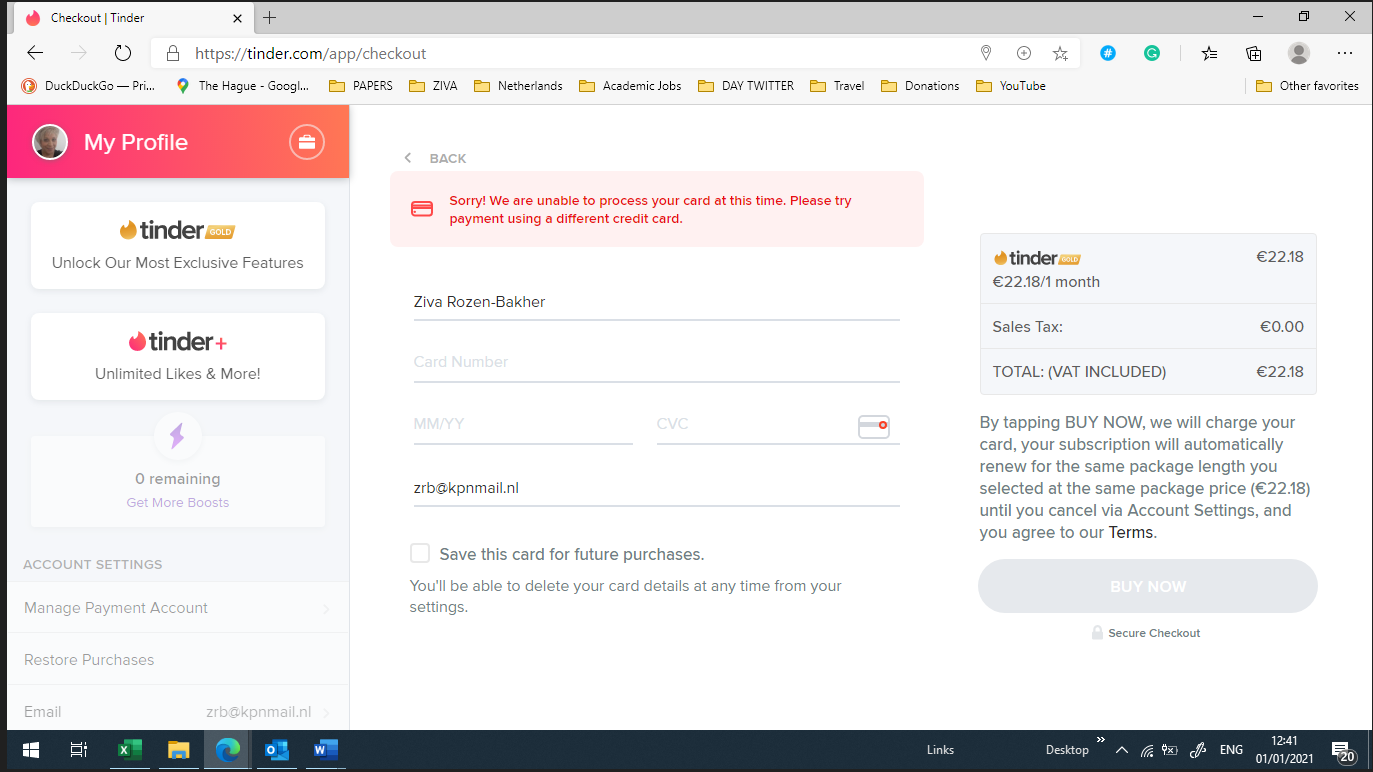Go back in browser history
The image size is (1373, 772).
[x=35, y=53]
